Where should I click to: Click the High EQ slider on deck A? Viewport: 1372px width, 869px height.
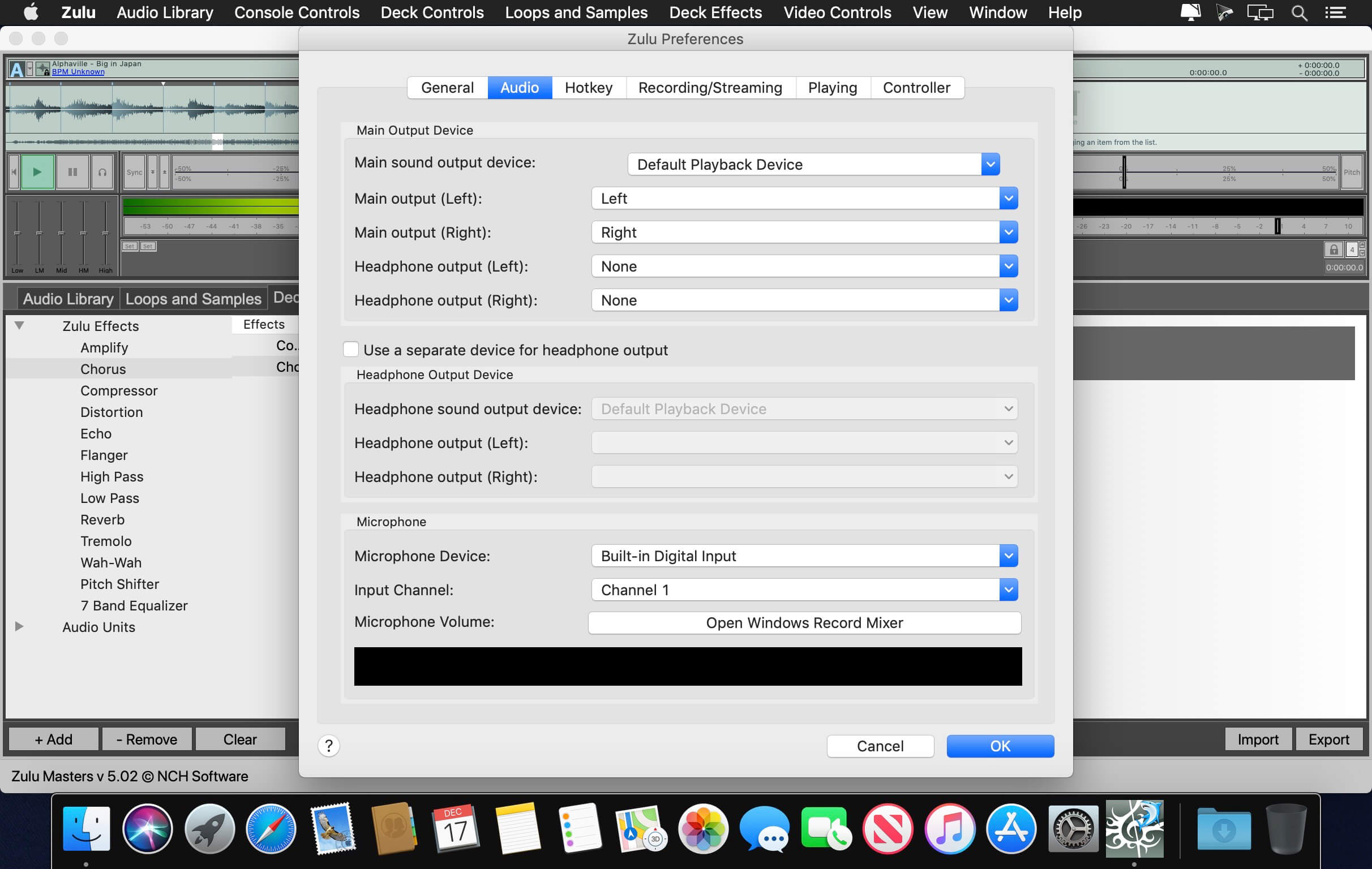point(105,234)
